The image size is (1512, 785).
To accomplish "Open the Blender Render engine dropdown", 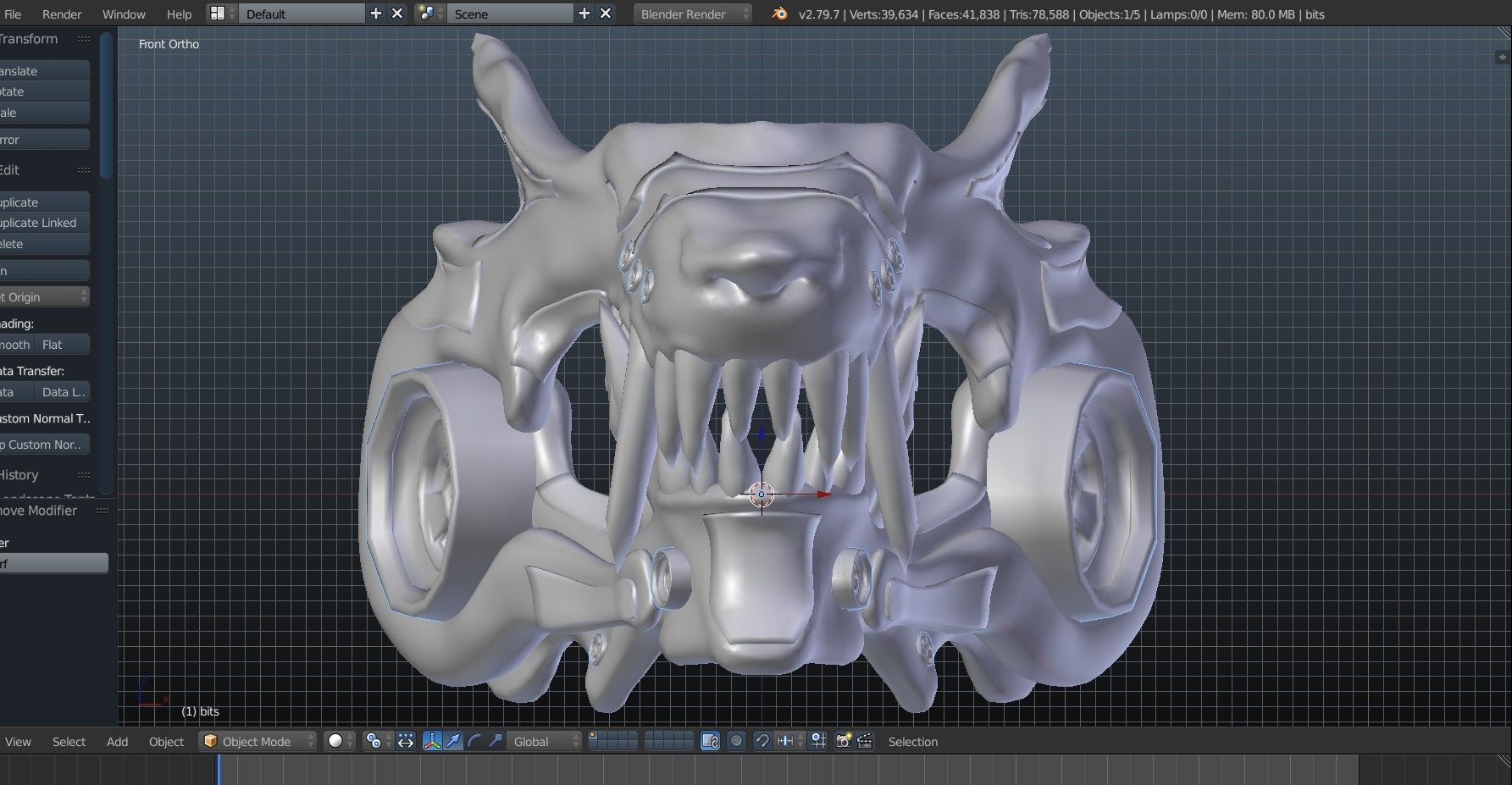I will 692,14.
